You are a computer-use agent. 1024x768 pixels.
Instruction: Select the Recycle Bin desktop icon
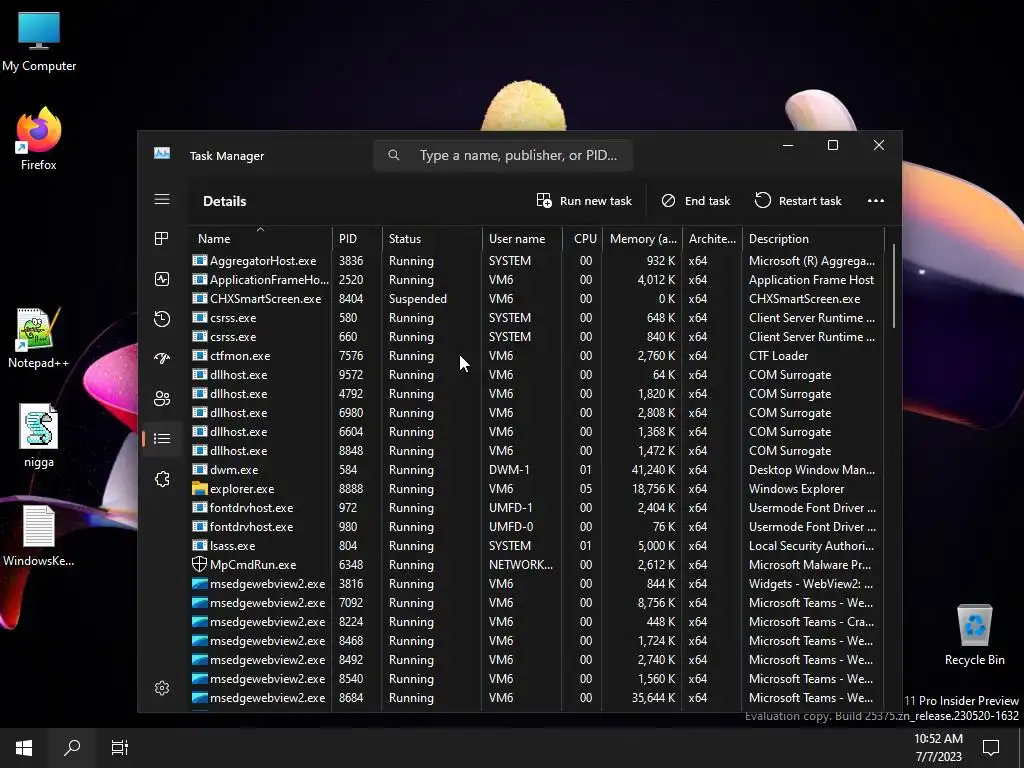click(x=974, y=635)
